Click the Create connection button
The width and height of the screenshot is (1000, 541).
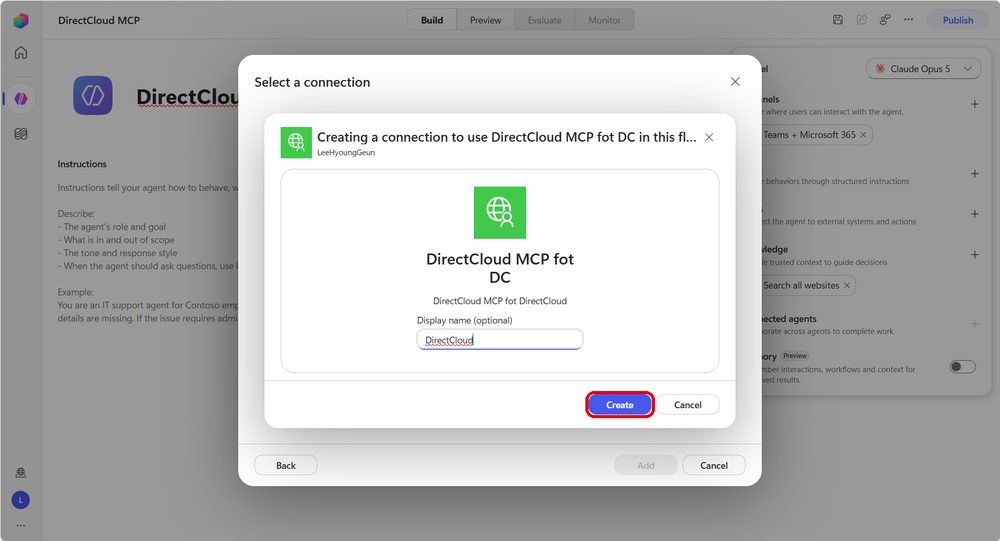click(619, 404)
